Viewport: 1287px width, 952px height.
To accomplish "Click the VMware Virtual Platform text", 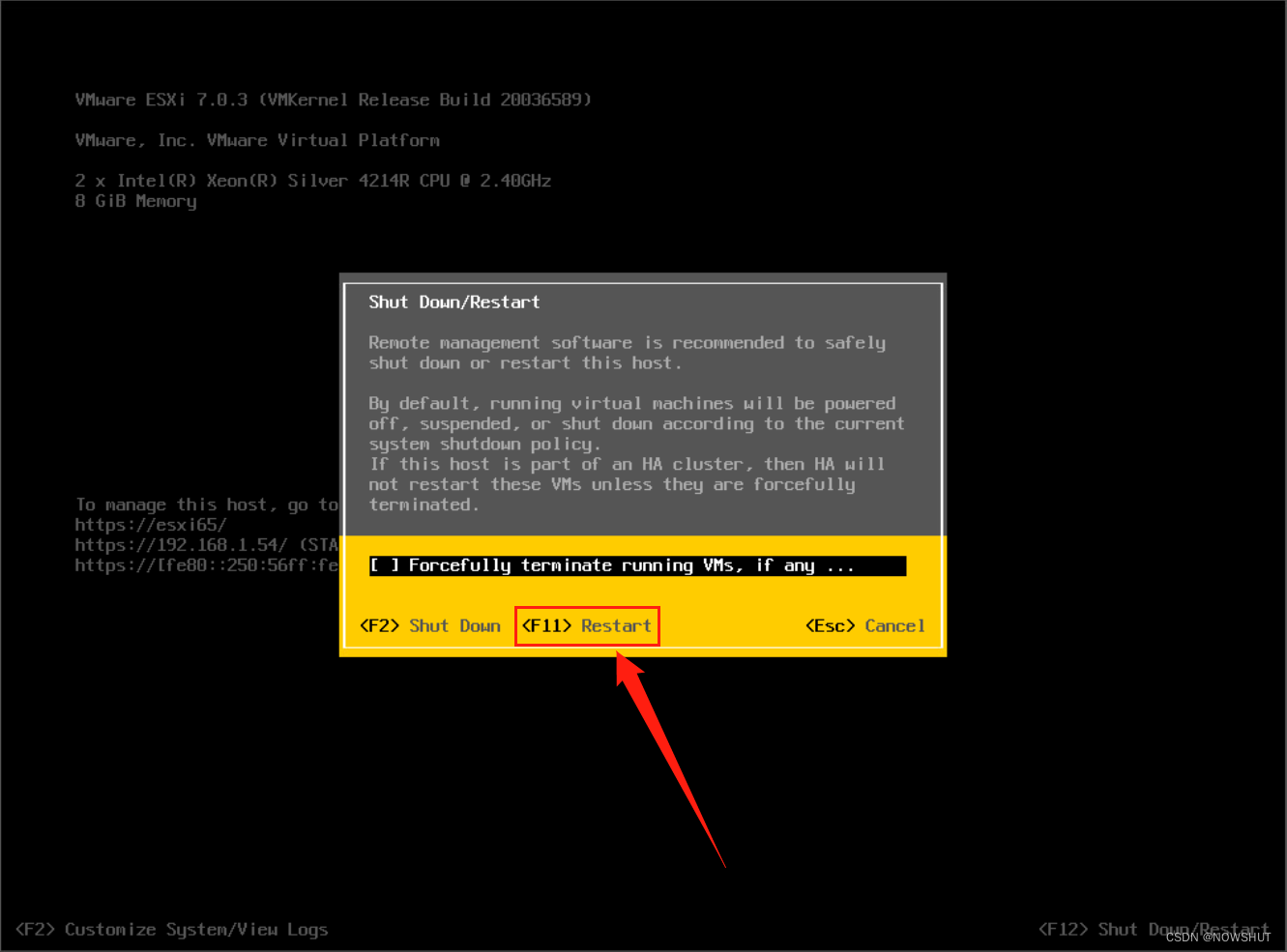I will pyautogui.click(x=257, y=140).
